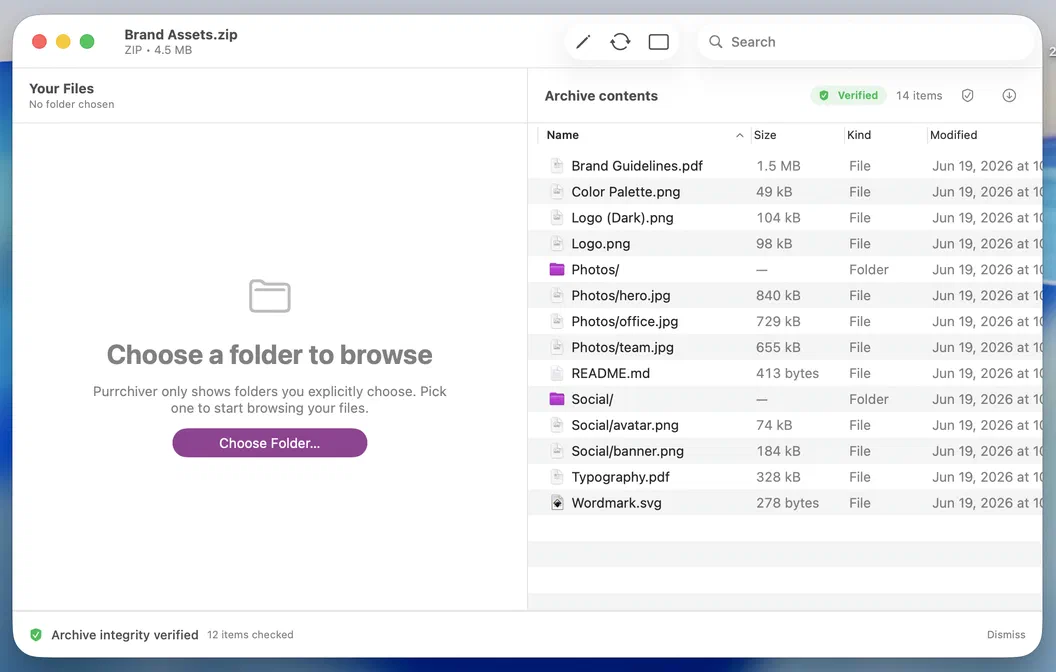This screenshot has width=1056, height=672.
Task: Select the Logo (Dark).png file name
Action: pos(622,217)
